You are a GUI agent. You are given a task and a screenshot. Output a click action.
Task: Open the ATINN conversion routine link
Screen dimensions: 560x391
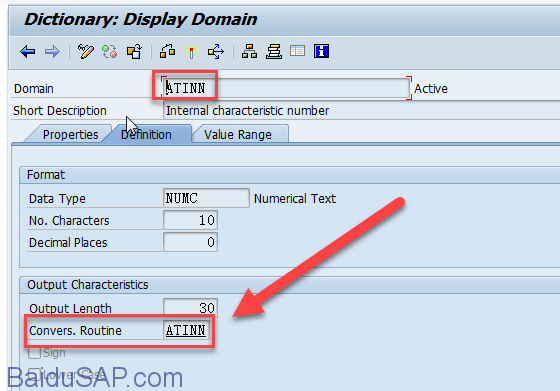(x=186, y=330)
